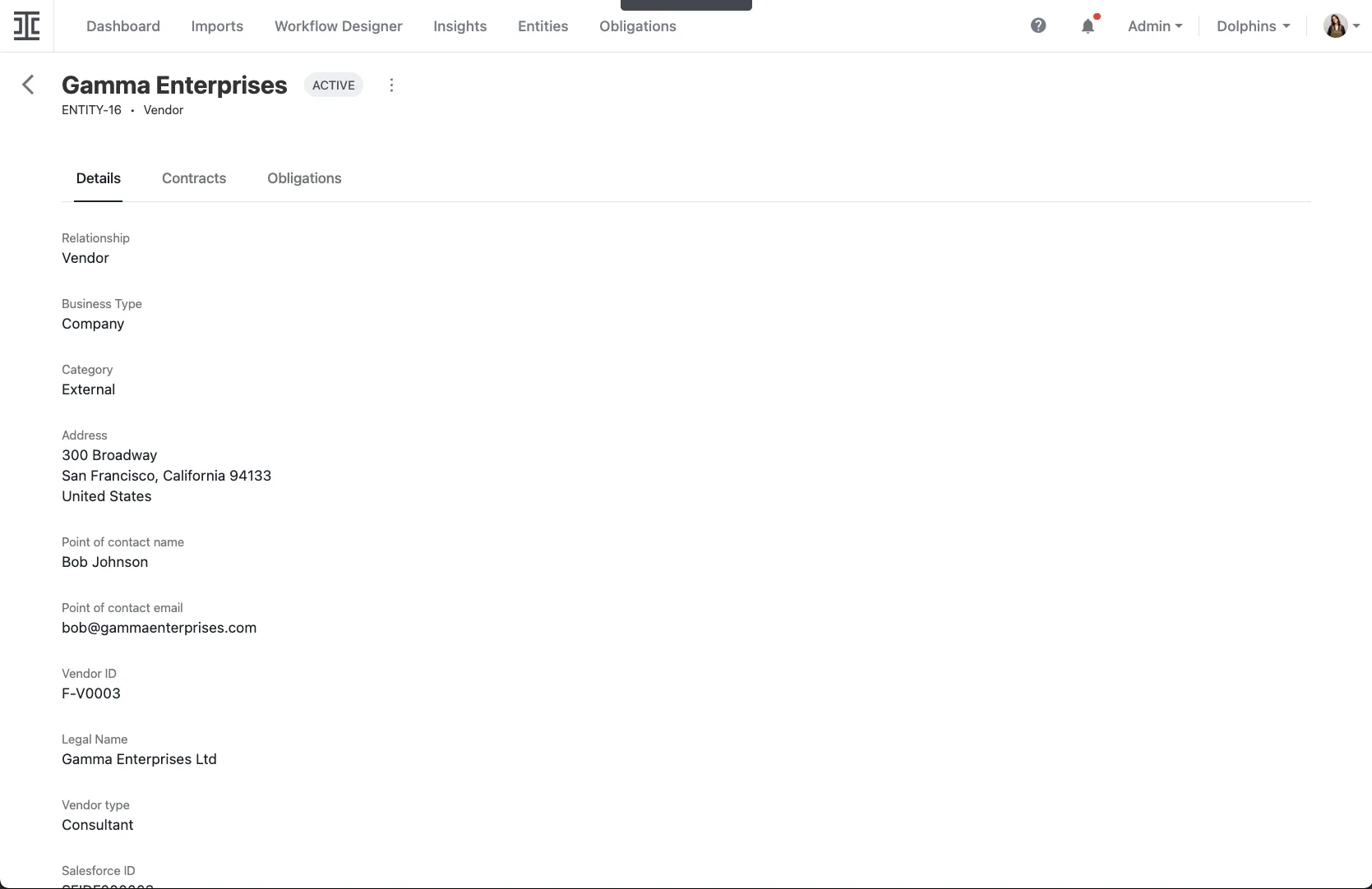Open Obligations in the top navbar

[x=638, y=26]
